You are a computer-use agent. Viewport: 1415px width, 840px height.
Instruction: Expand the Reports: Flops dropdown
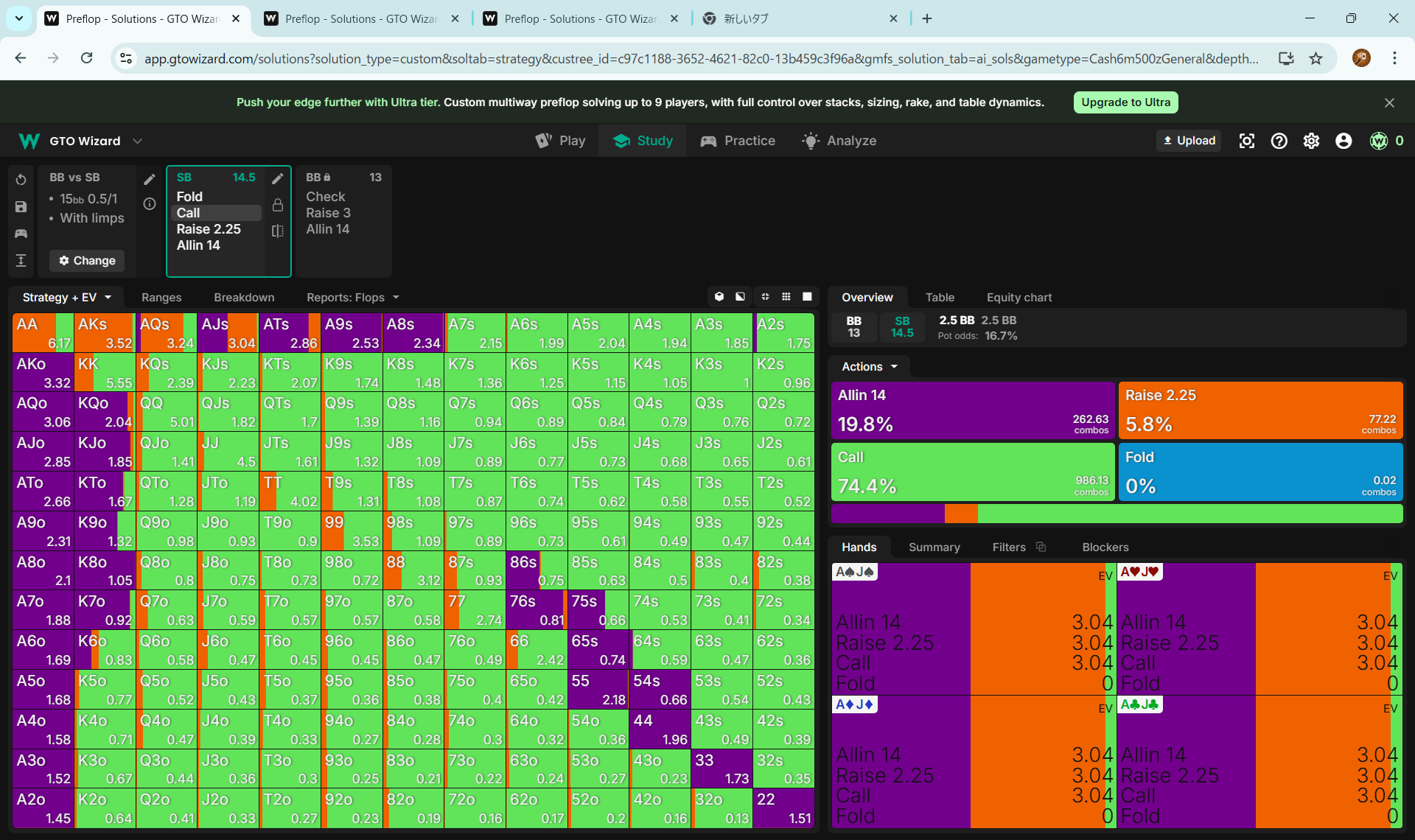(352, 297)
